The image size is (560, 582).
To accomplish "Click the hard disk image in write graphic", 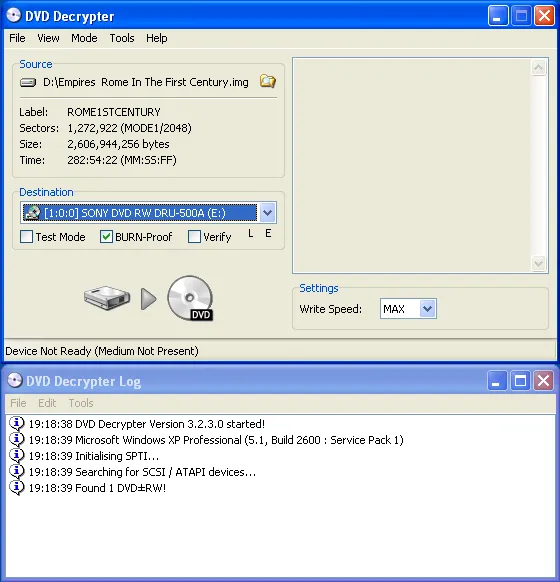I will [x=107, y=298].
